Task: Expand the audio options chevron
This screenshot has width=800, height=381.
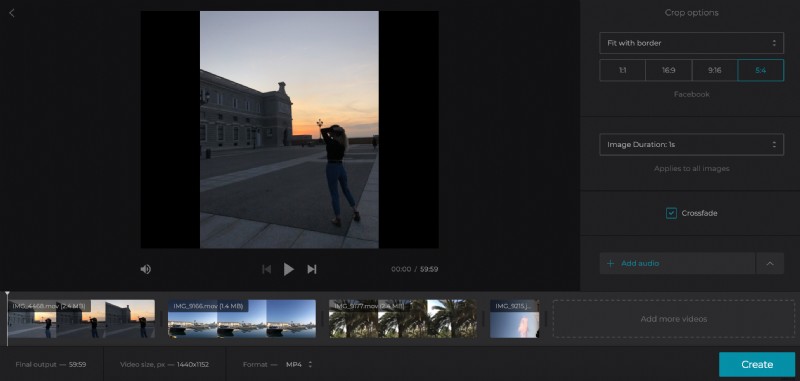Action: pyautogui.click(x=770, y=264)
